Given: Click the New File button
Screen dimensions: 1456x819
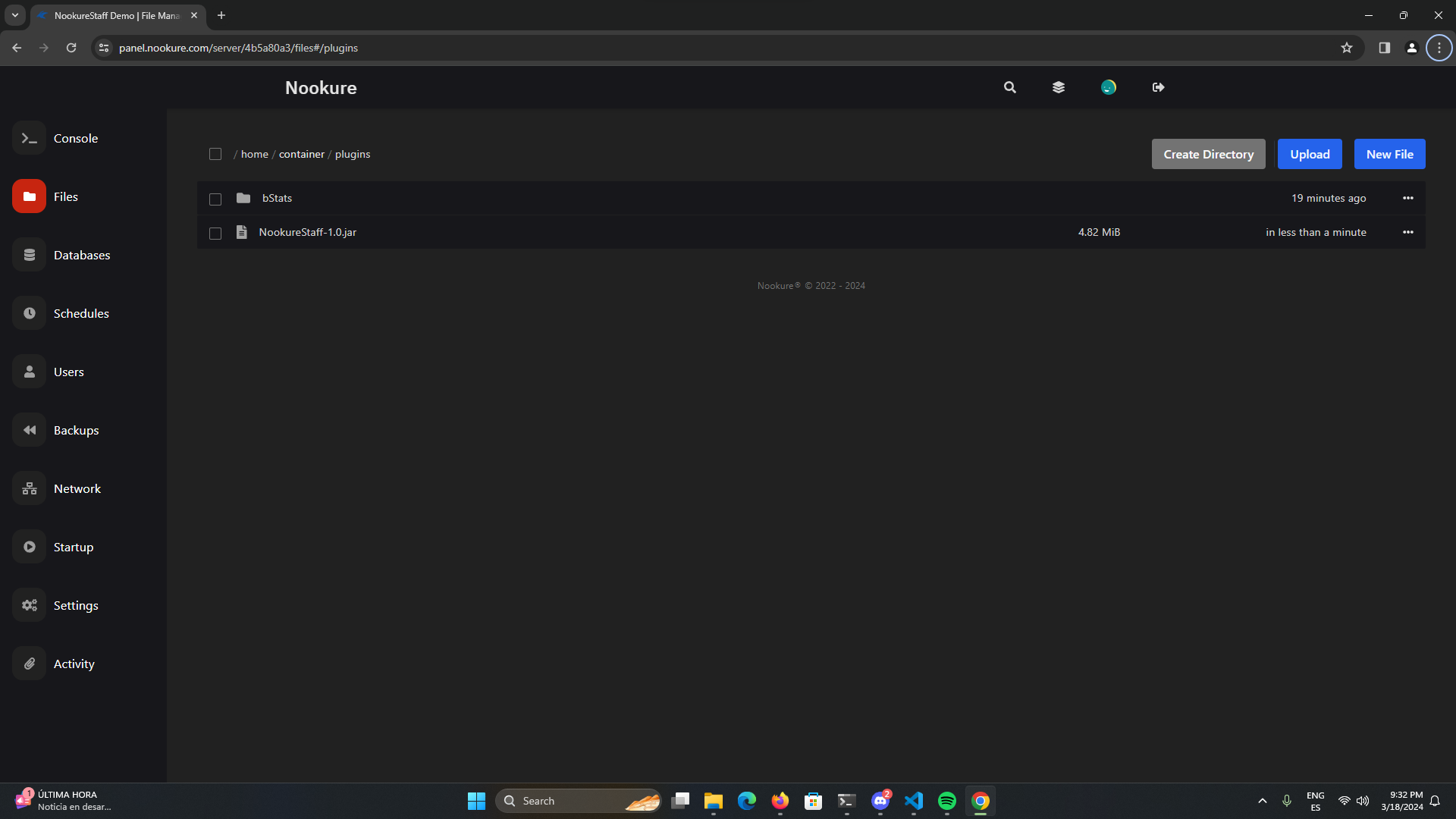Looking at the screenshot, I should coord(1389,154).
